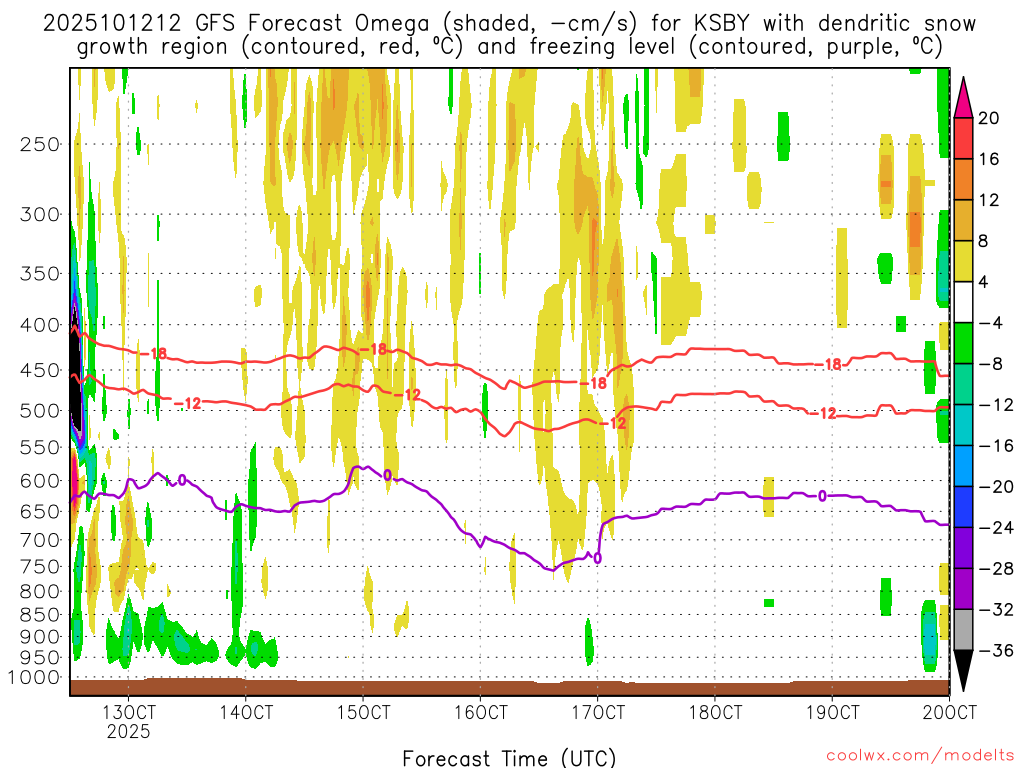Image resolution: width=1024 pixels, height=768 pixels.
Task: Click the Forecast Time (UTC) axis title
Action: [509, 758]
